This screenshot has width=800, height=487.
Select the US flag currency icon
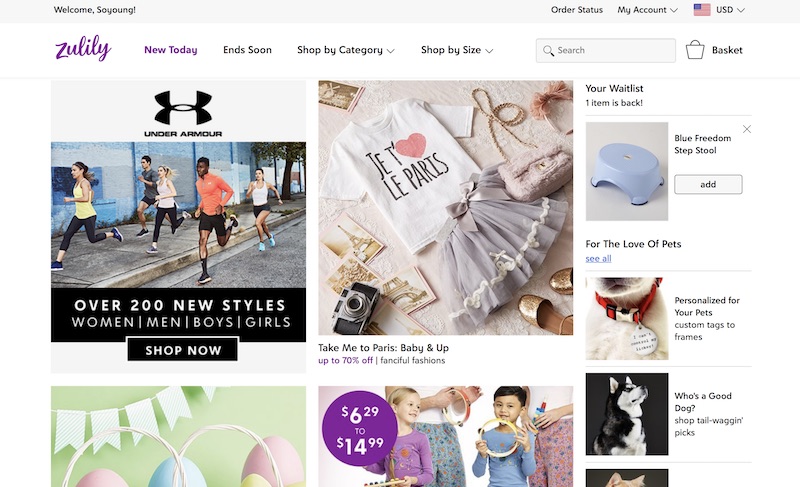click(702, 10)
